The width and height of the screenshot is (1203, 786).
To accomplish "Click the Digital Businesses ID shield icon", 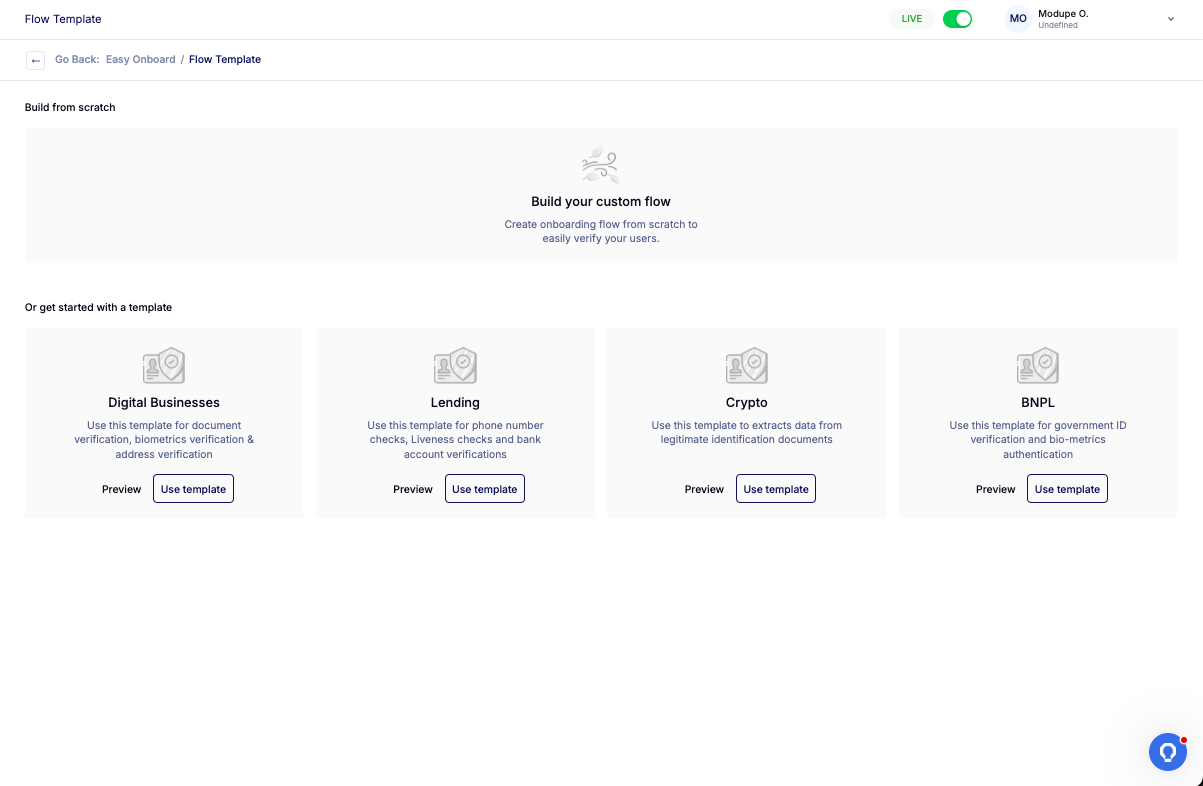I will [x=164, y=366].
